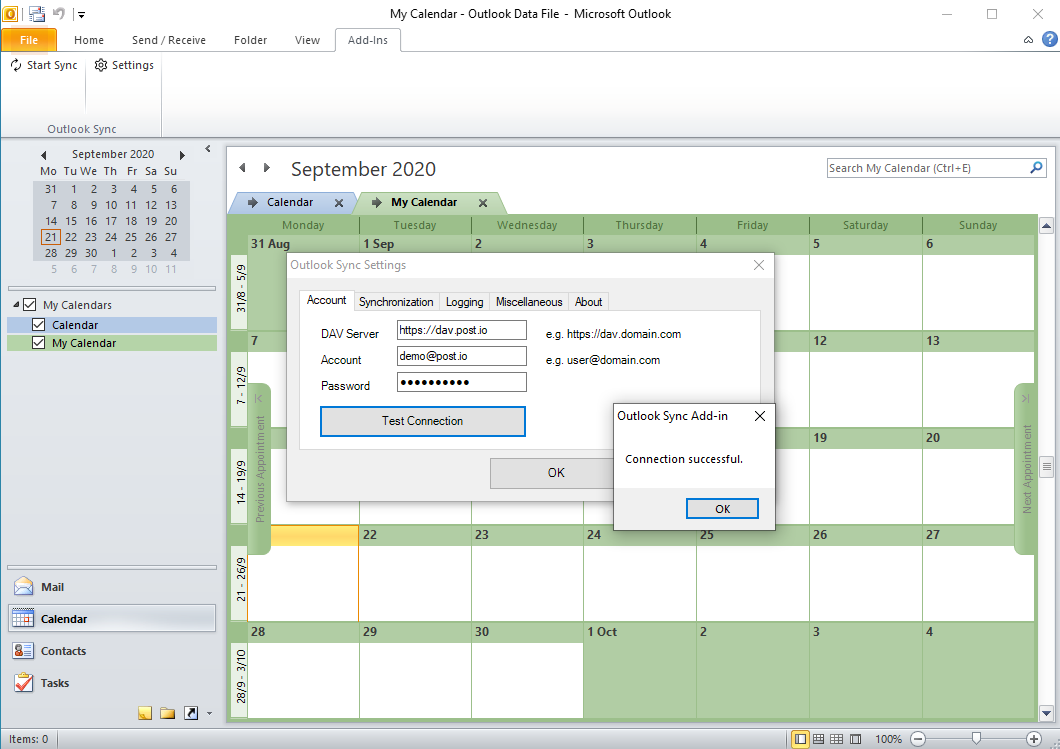Open Customize Quick Access Toolbar arrow
Viewport: 1060px width, 749px height.
(81, 14)
